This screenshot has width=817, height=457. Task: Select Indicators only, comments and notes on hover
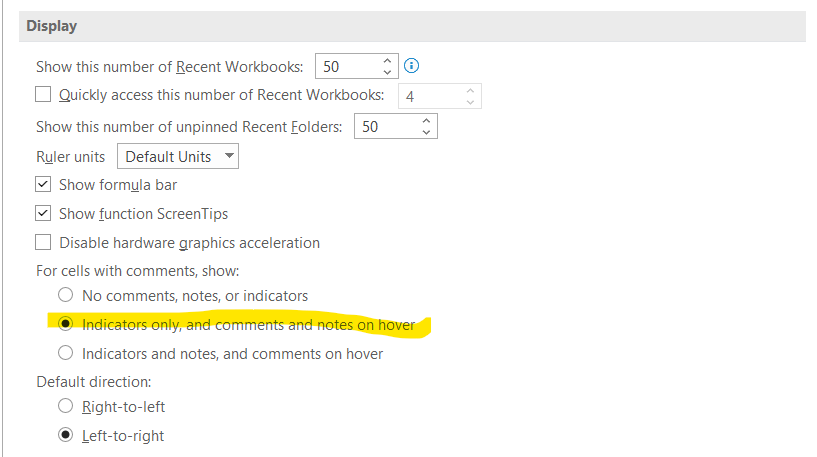[66, 324]
